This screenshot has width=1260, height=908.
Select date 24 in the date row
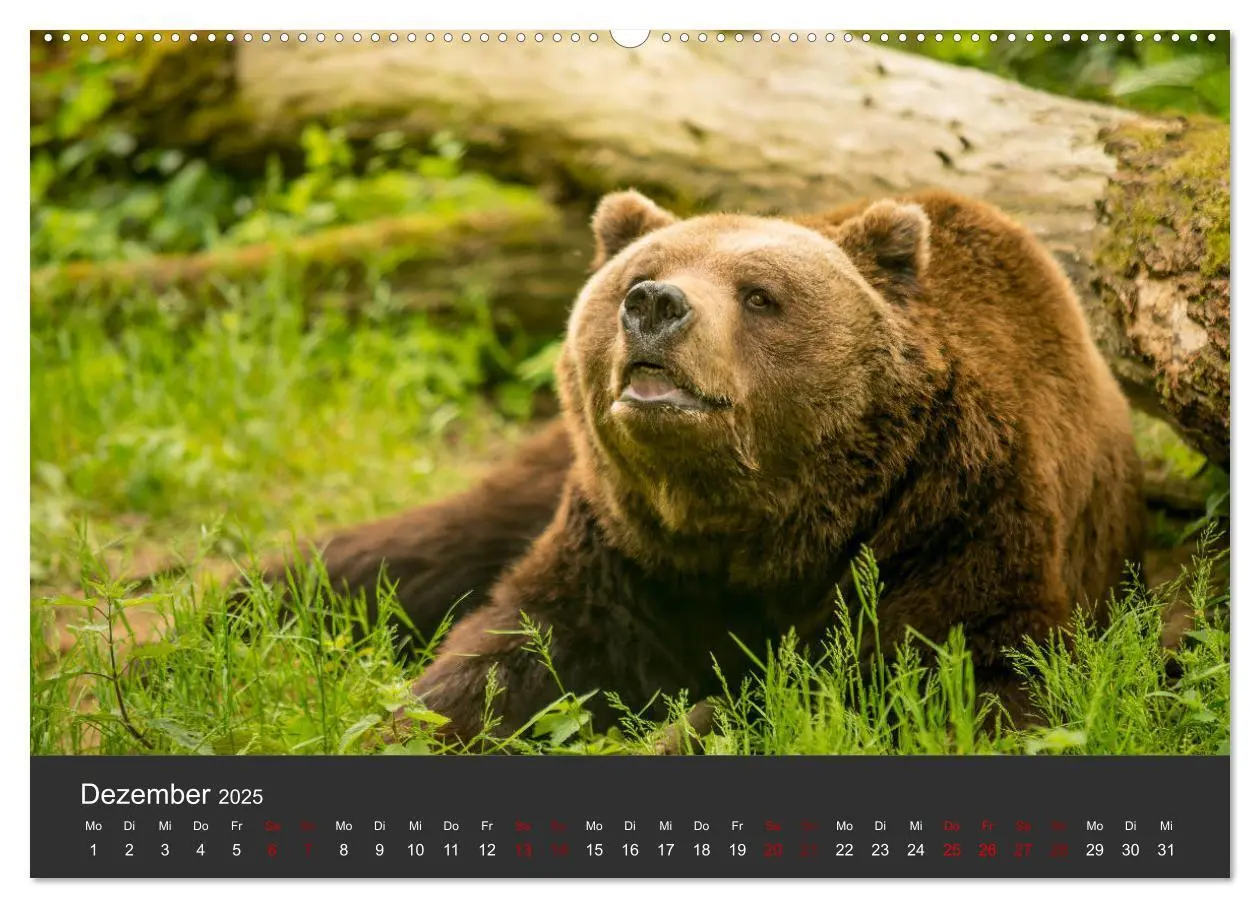click(916, 850)
